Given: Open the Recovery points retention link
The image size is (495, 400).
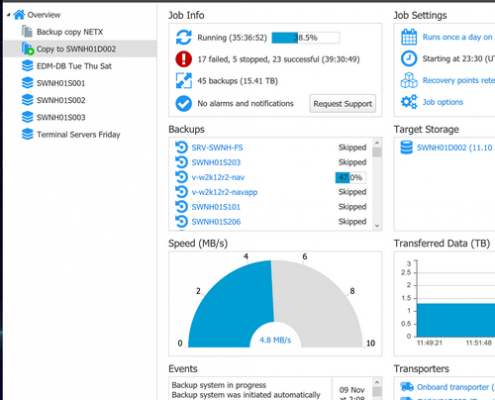Looking at the screenshot, I should click(459, 80).
